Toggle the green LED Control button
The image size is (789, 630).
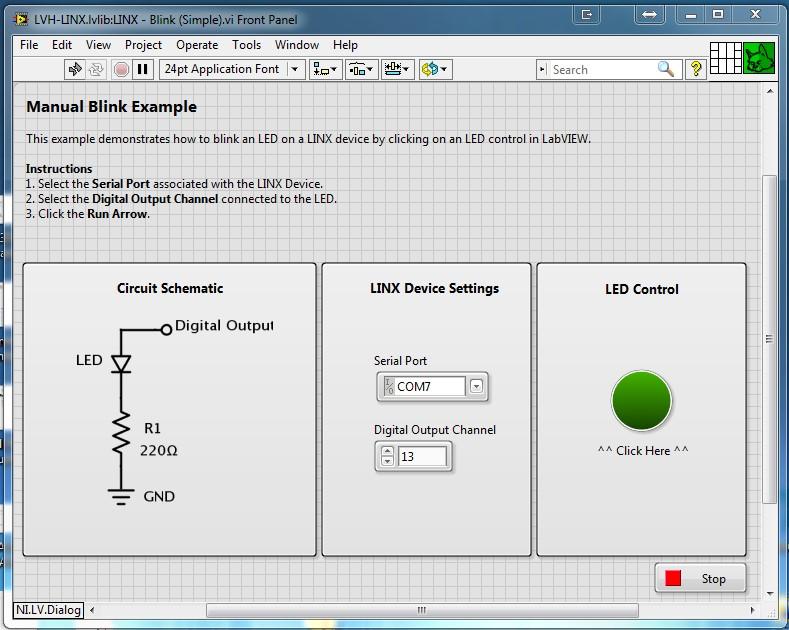click(641, 401)
